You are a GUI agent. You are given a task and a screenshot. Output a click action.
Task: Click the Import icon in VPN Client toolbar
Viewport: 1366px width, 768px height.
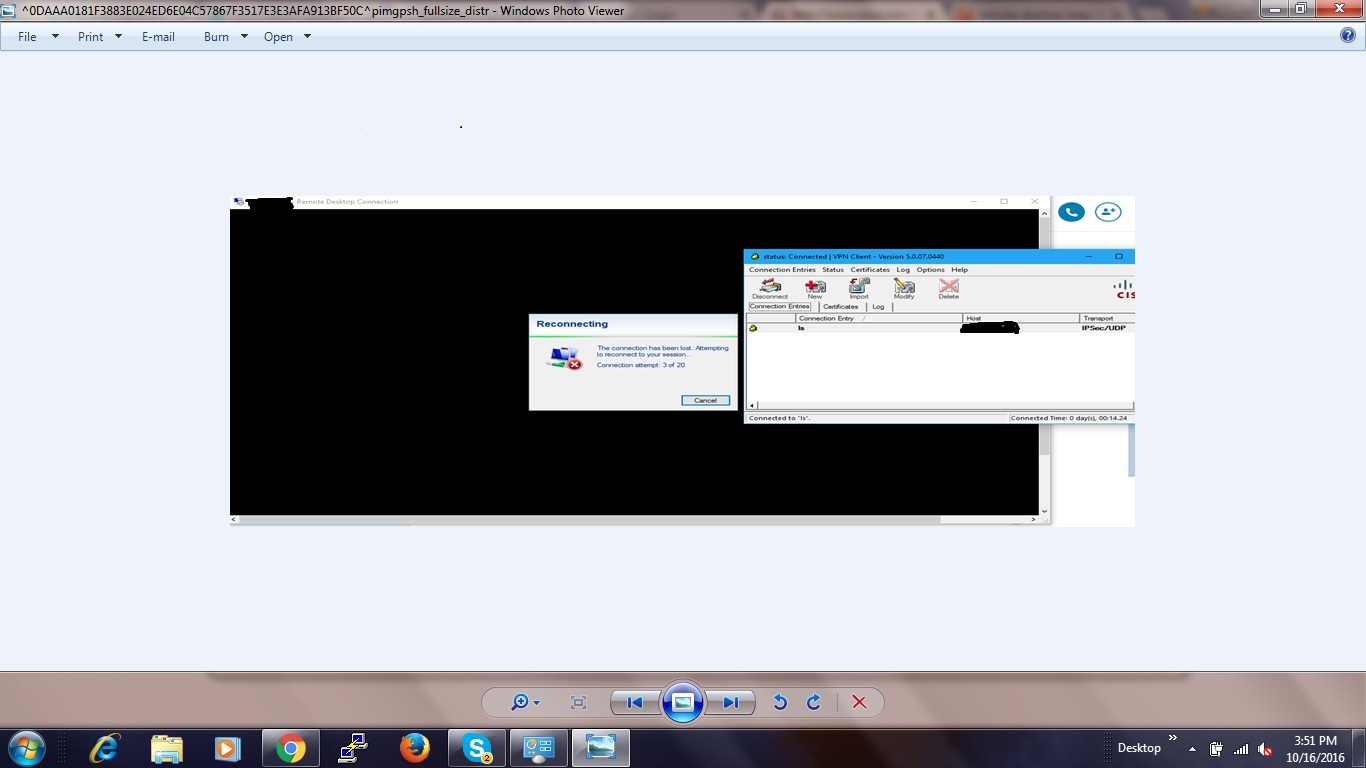click(859, 287)
